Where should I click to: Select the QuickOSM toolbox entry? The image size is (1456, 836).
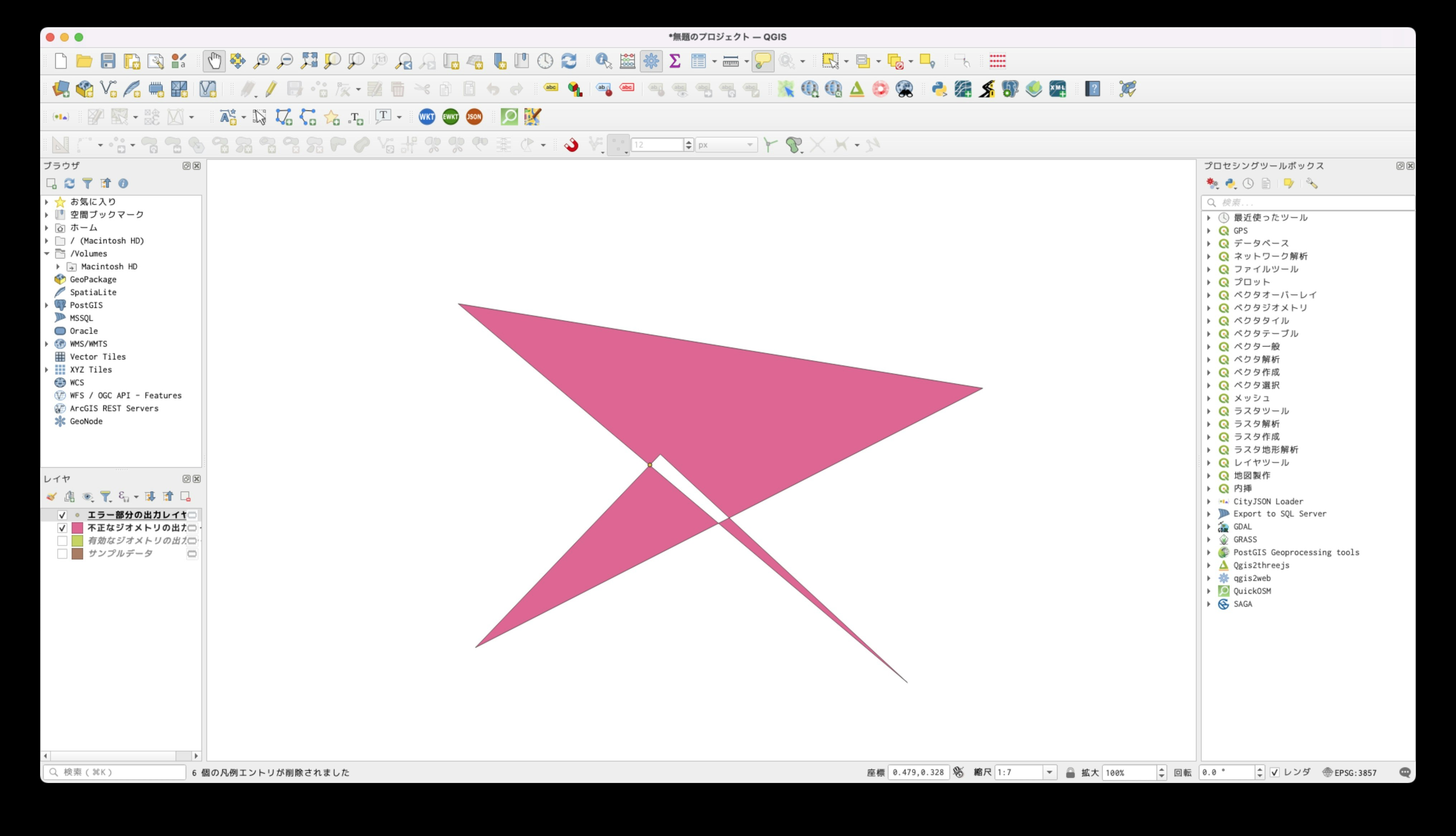tap(1252, 591)
